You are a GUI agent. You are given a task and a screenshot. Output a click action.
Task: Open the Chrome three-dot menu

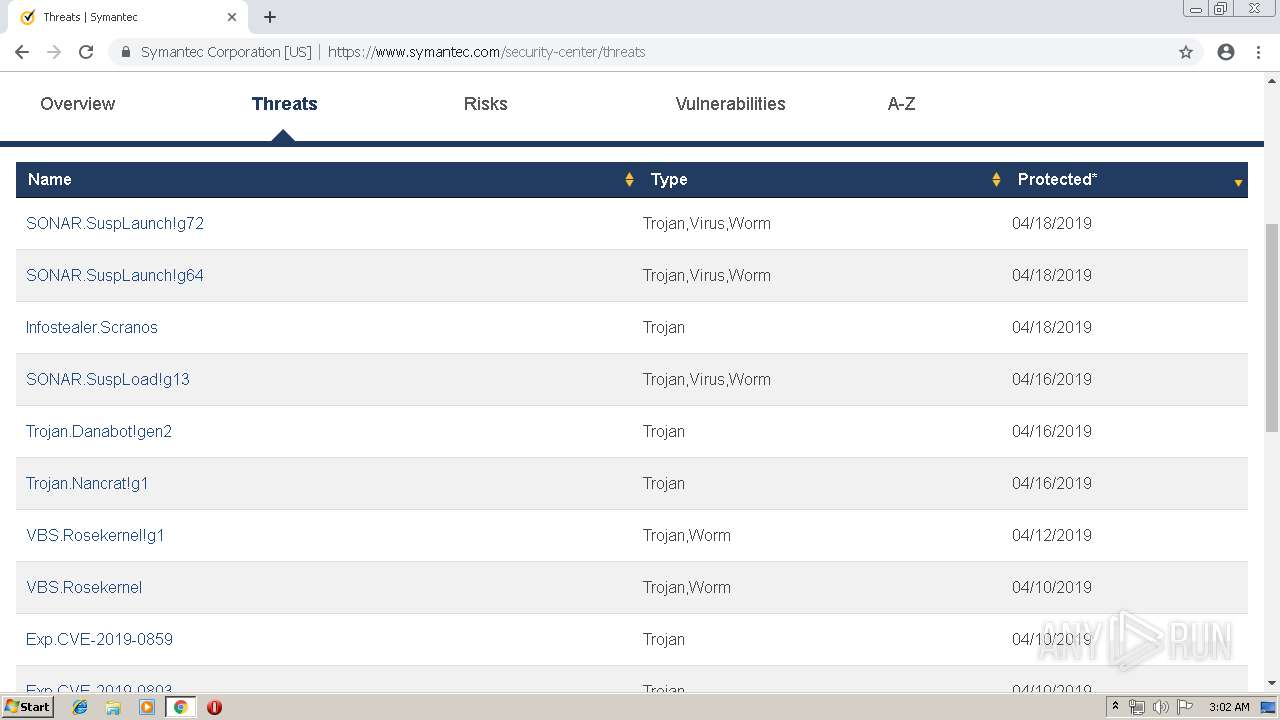pyautogui.click(x=1258, y=52)
